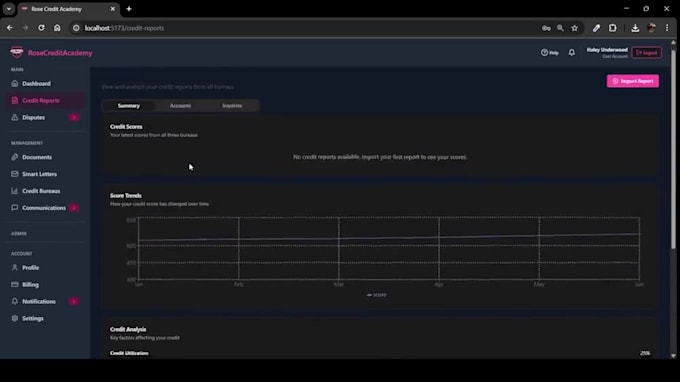Viewport: 680px width, 382px height.
Task: Click the Credit Analysis heading
Action: 128,330
